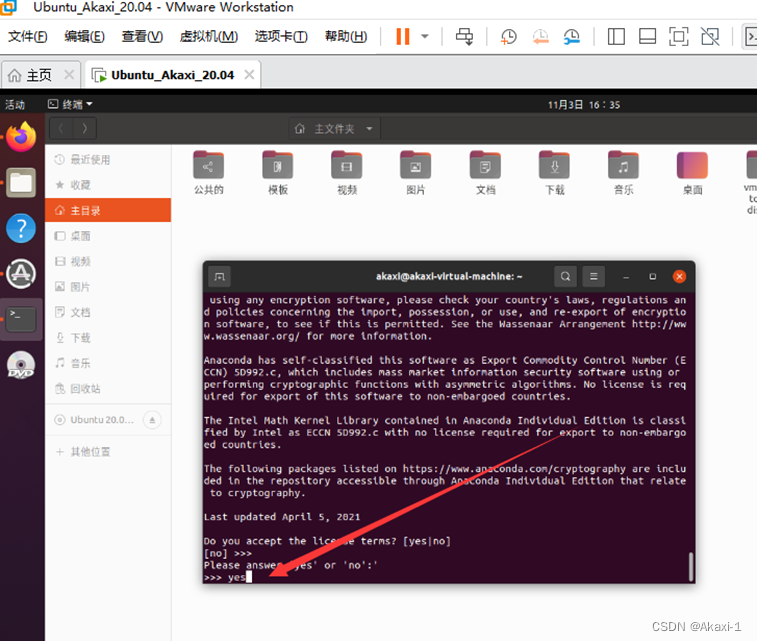Open the clock 11月3日 16:35 calendar
This screenshot has width=757, height=641.
(584, 105)
